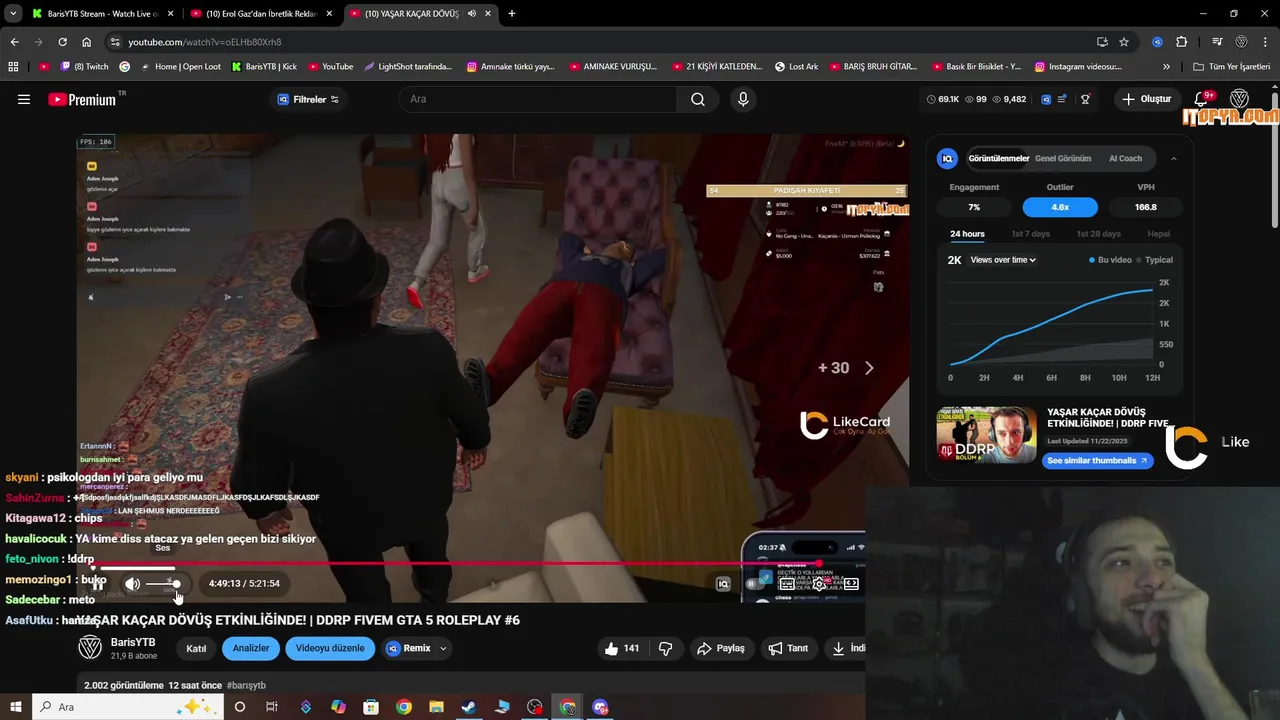
Task: Open Analizler for this video
Action: [251, 648]
